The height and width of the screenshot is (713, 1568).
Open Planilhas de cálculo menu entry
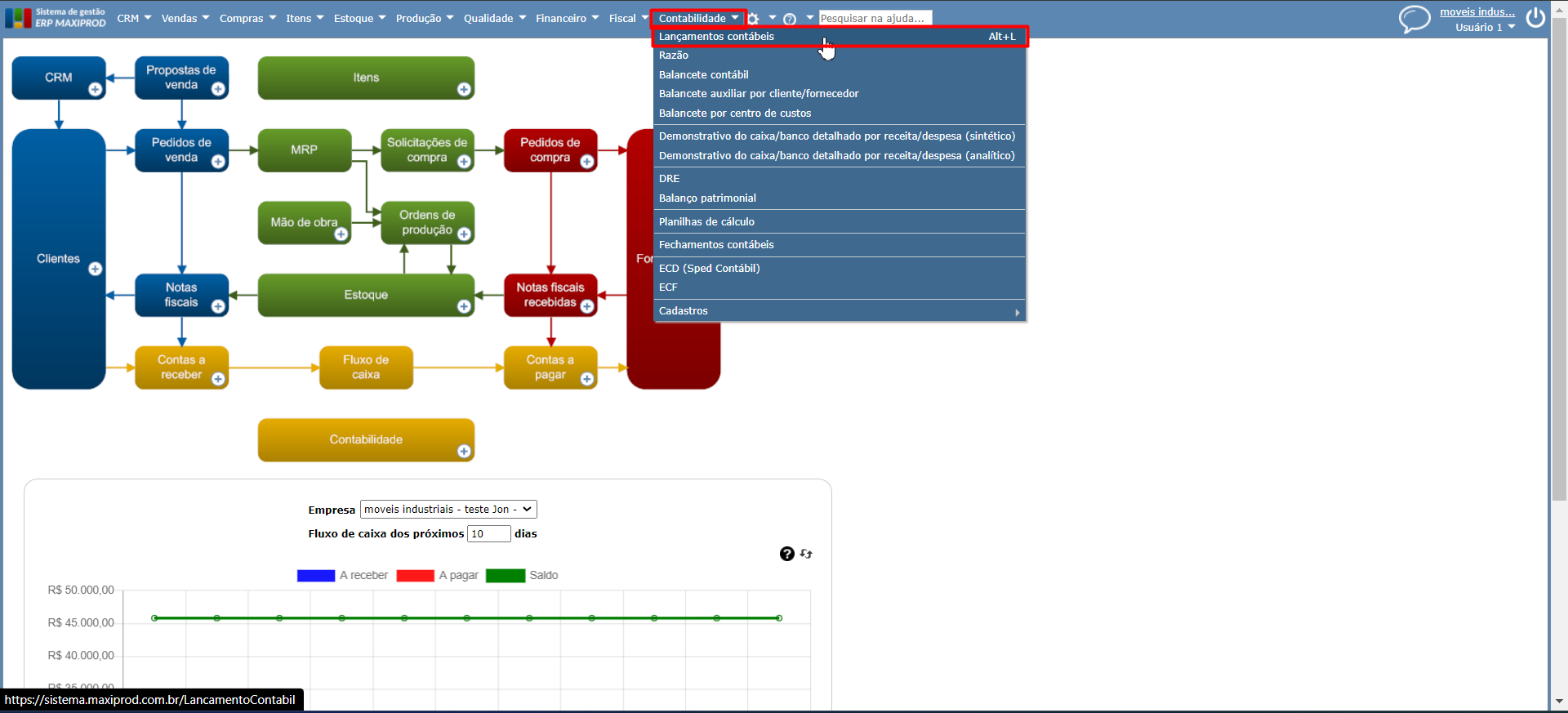coord(840,222)
